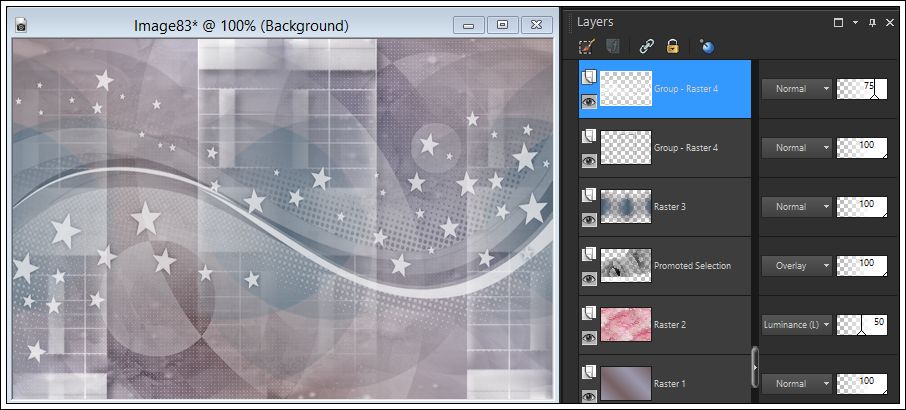
Task: Click thumbnail of unselected Group - Raster 4 layer
Action: coord(626,148)
